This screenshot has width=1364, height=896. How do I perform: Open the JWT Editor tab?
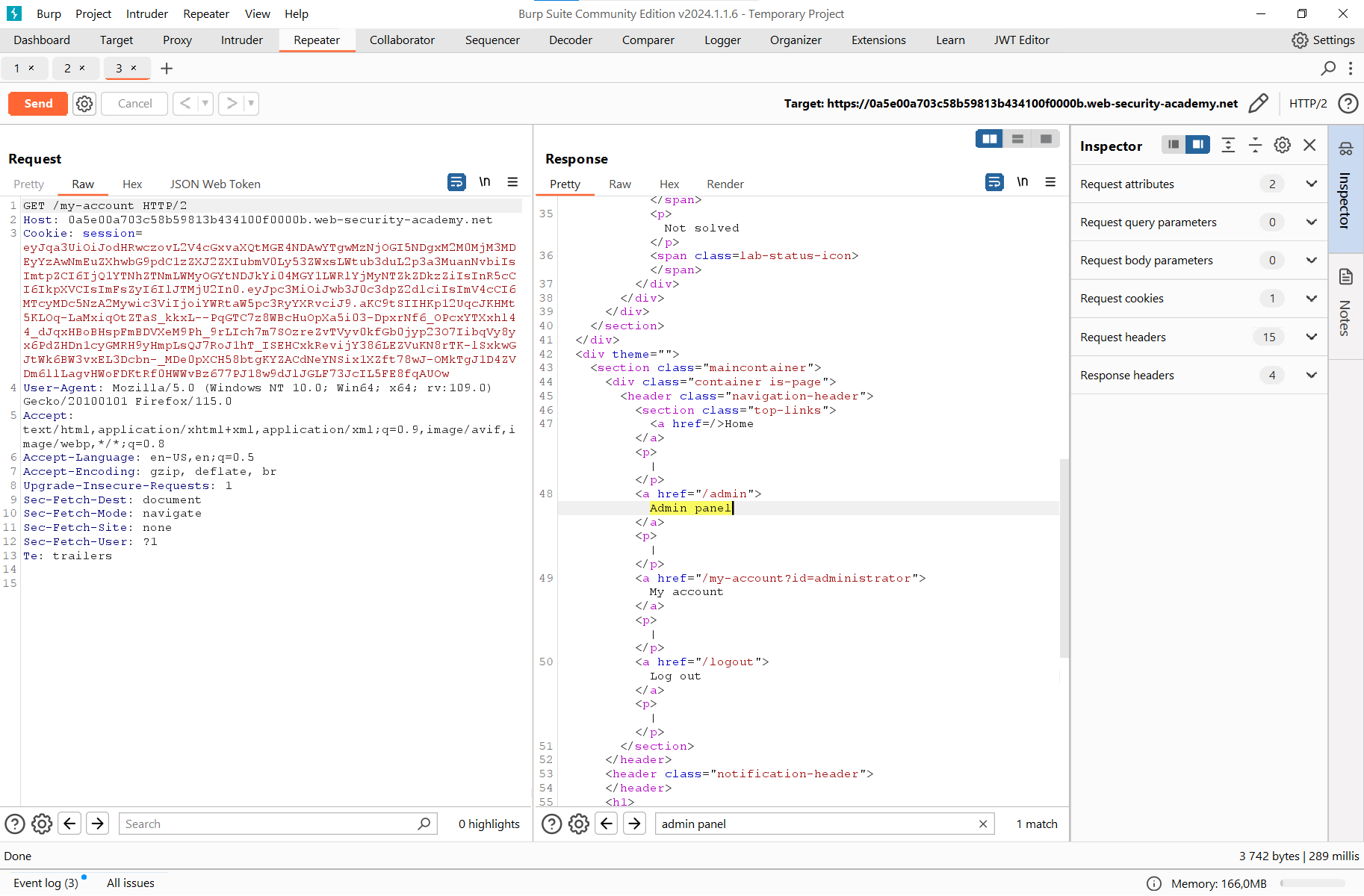click(x=1021, y=40)
